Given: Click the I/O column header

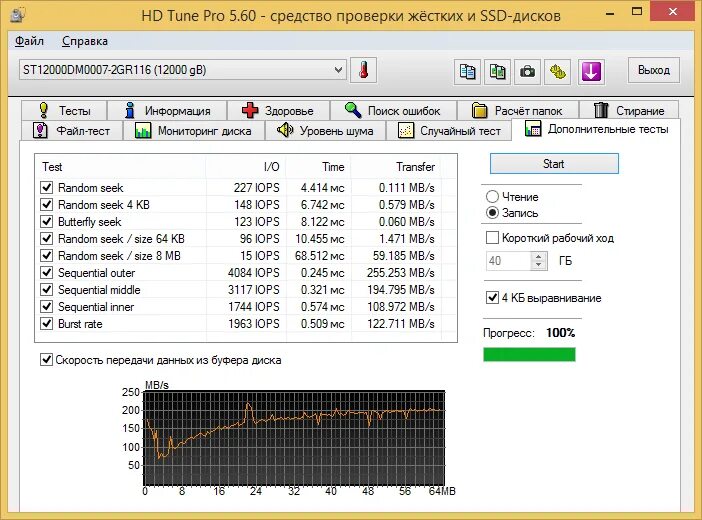Looking at the screenshot, I should pyautogui.click(x=246, y=167).
